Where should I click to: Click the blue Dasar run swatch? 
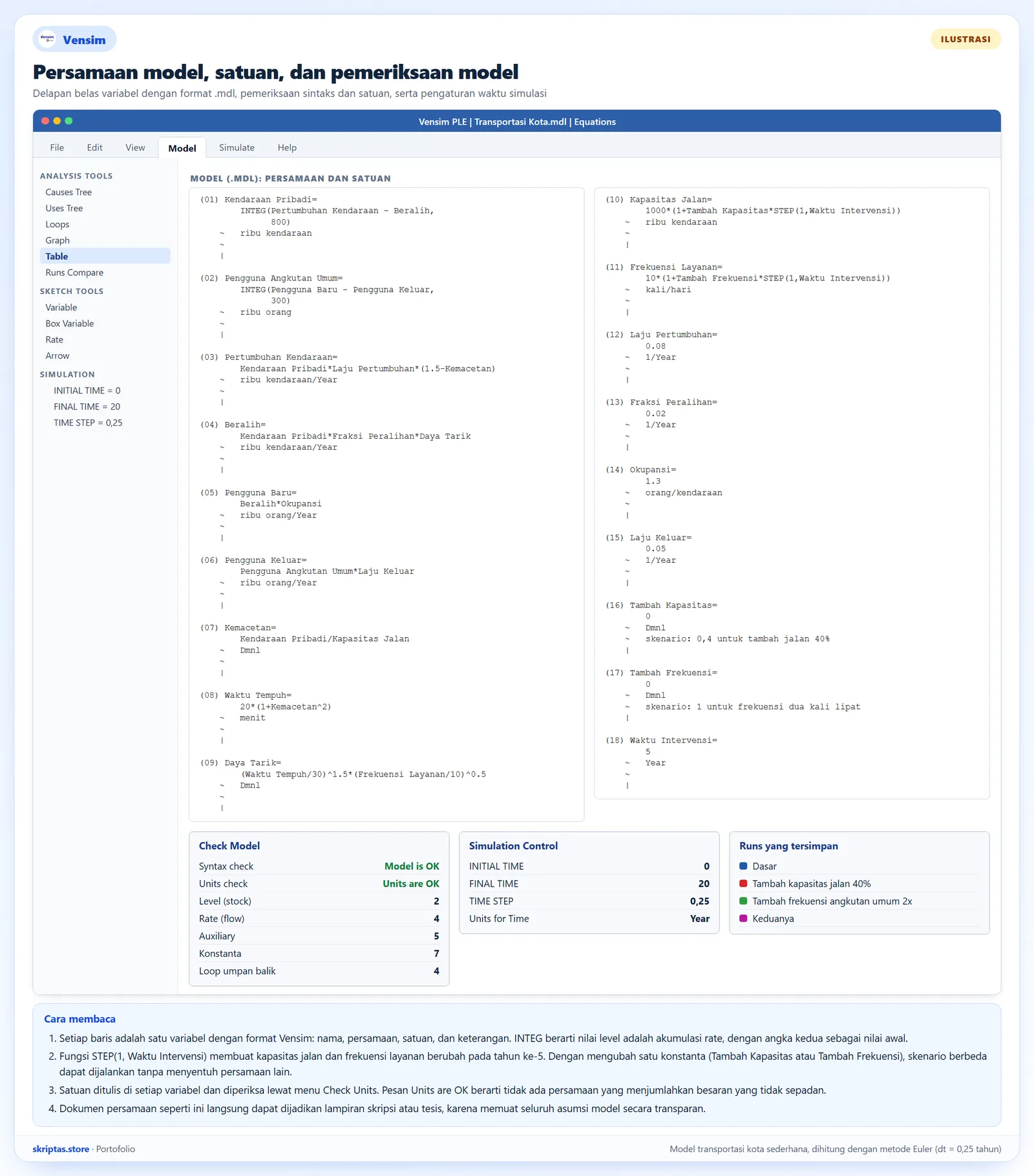click(743, 866)
